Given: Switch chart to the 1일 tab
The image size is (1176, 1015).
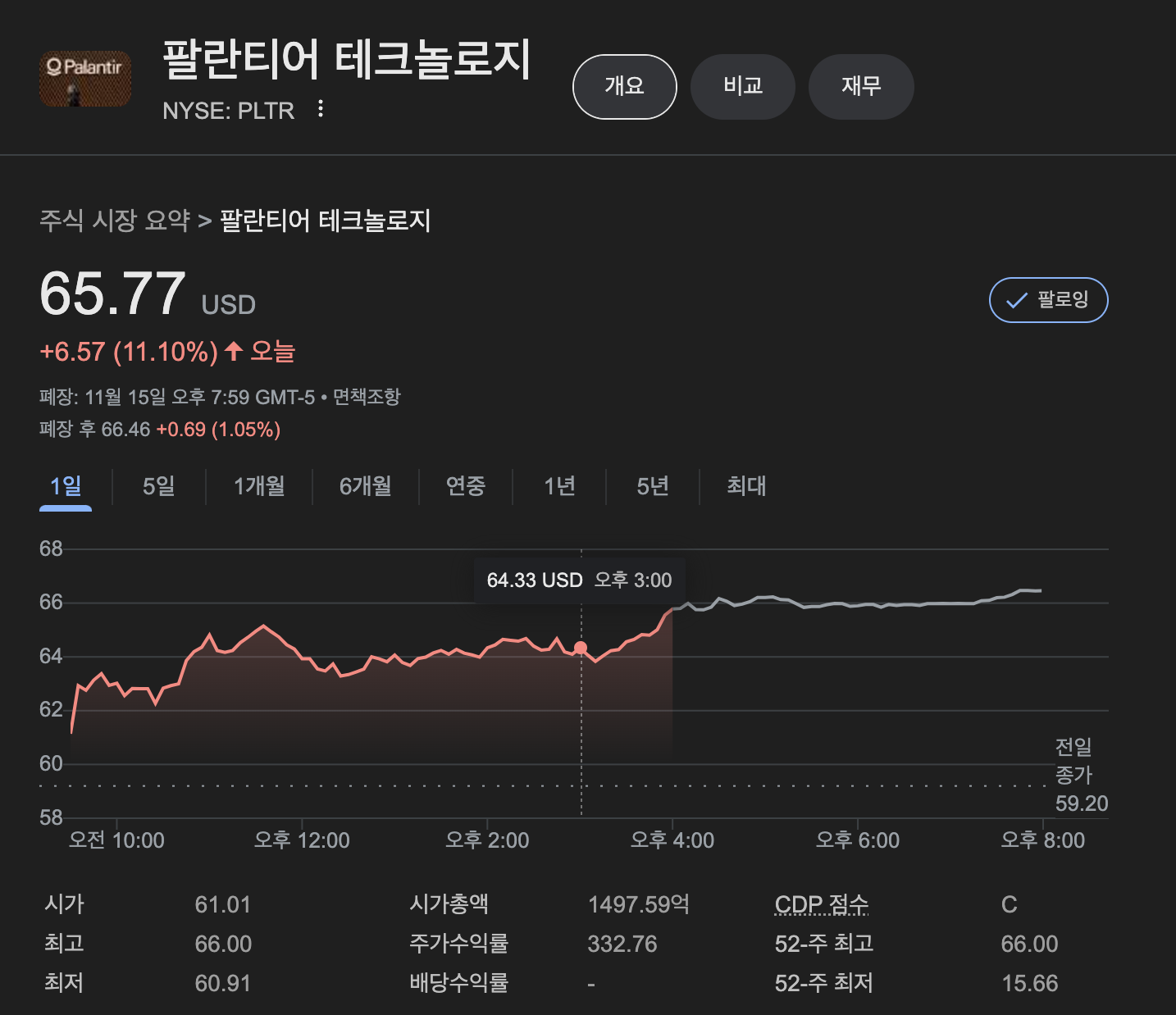Looking at the screenshot, I should click(66, 486).
